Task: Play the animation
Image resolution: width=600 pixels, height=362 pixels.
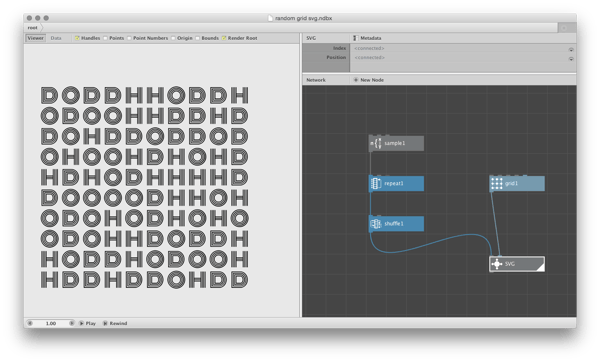Action: click(87, 323)
